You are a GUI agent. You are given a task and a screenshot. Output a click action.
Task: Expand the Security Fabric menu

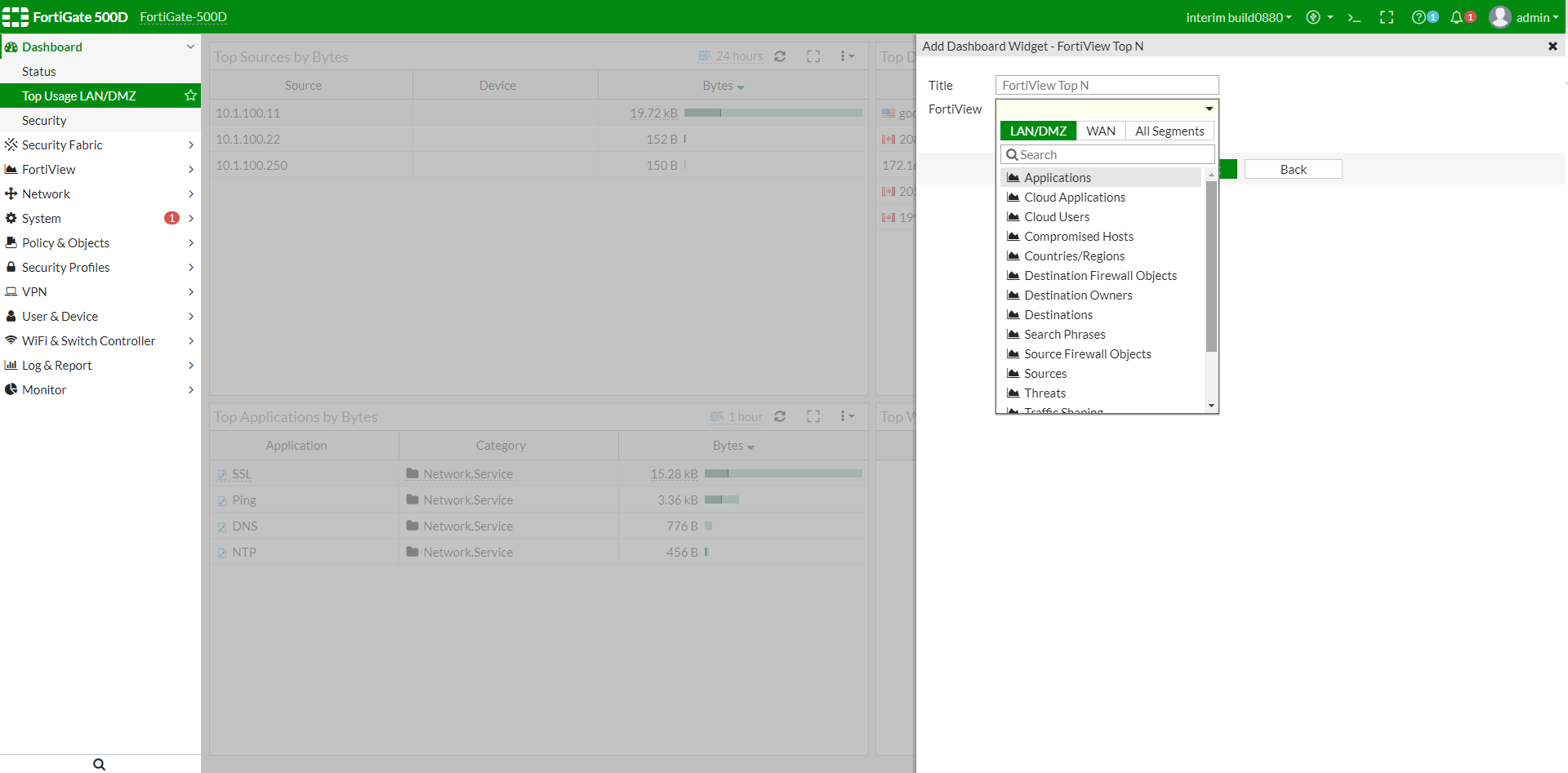coord(100,144)
